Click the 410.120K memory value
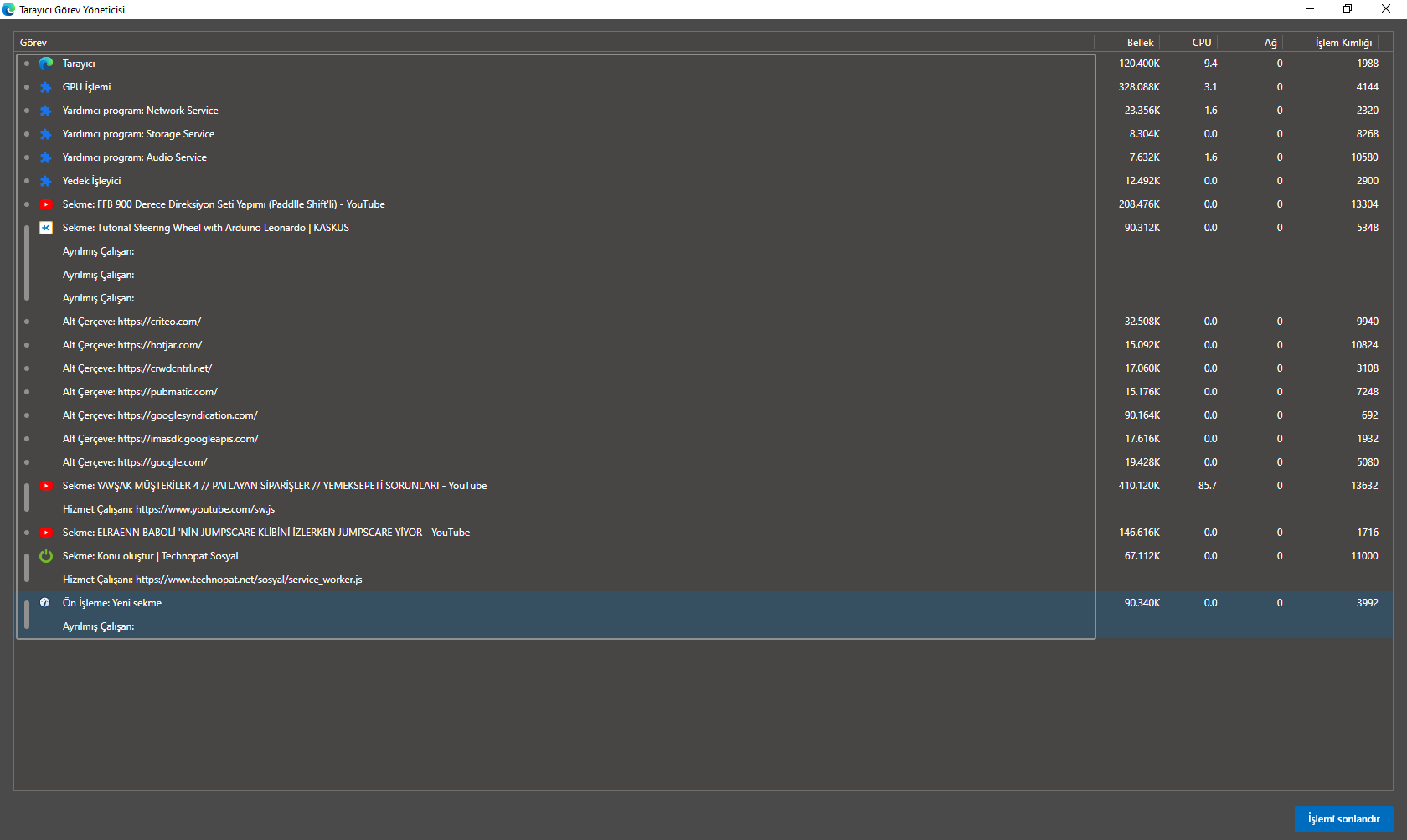The image size is (1407, 840). pyautogui.click(x=1139, y=486)
